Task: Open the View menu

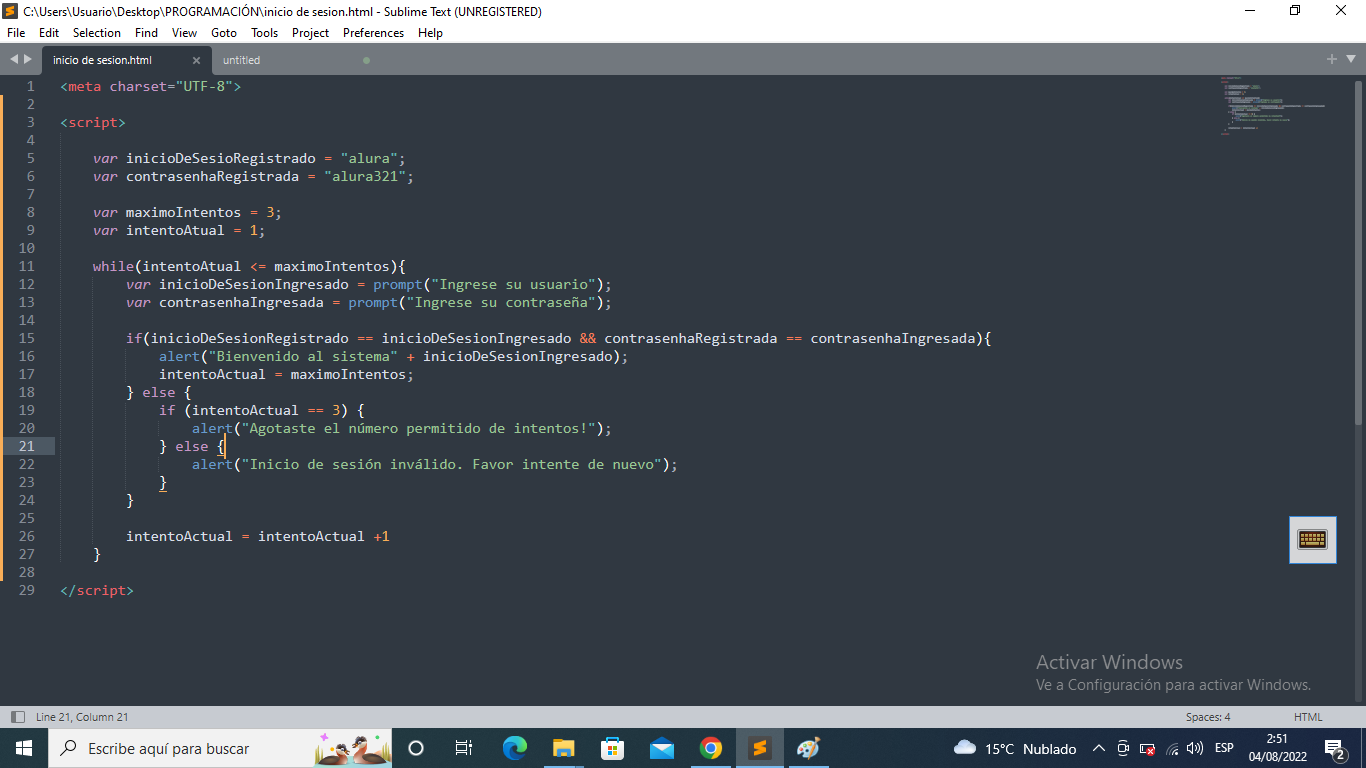Action: pos(184,33)
